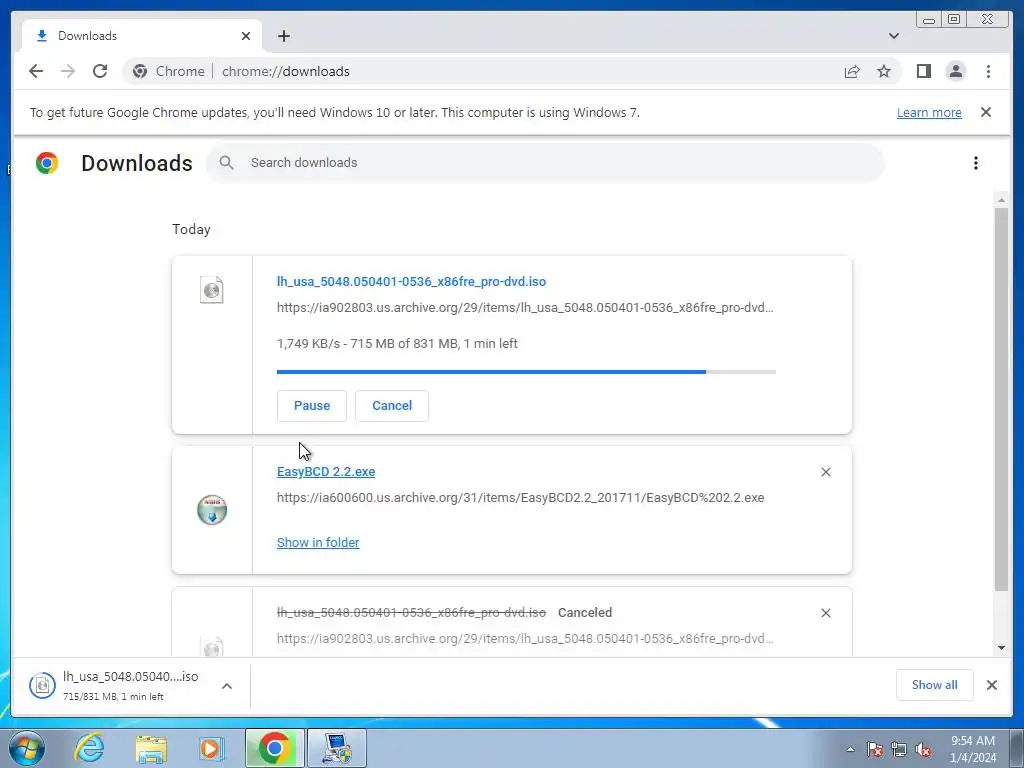Open Windows Media Player from the taskbar
The width and height of the screenshot is (1024, 768).
[x=210, y=748]
